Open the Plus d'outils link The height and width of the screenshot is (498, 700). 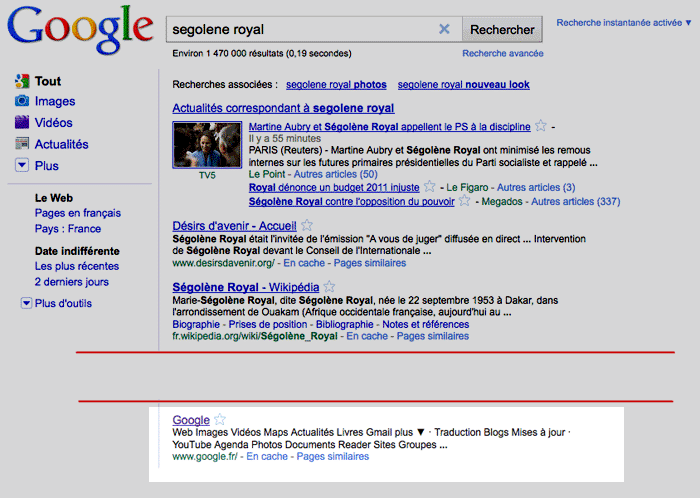point(63,303)
